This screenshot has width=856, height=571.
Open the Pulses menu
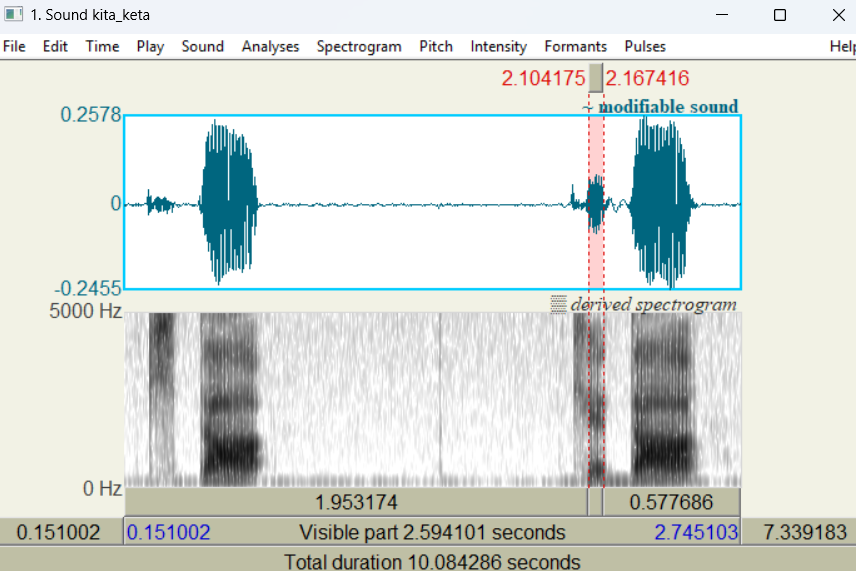coord(645,46)
